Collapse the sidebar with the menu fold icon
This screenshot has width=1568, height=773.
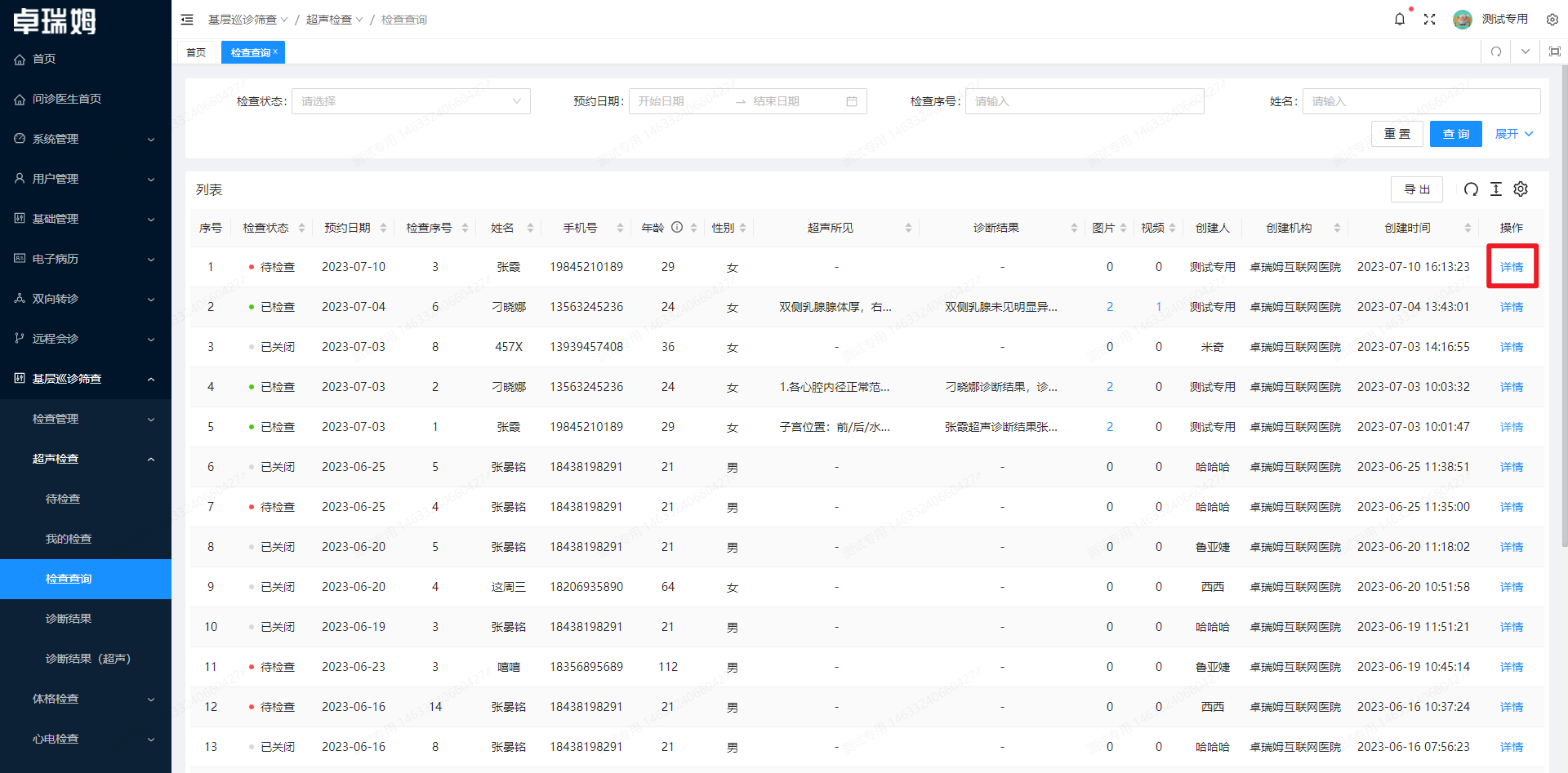[x=187, y=20]
